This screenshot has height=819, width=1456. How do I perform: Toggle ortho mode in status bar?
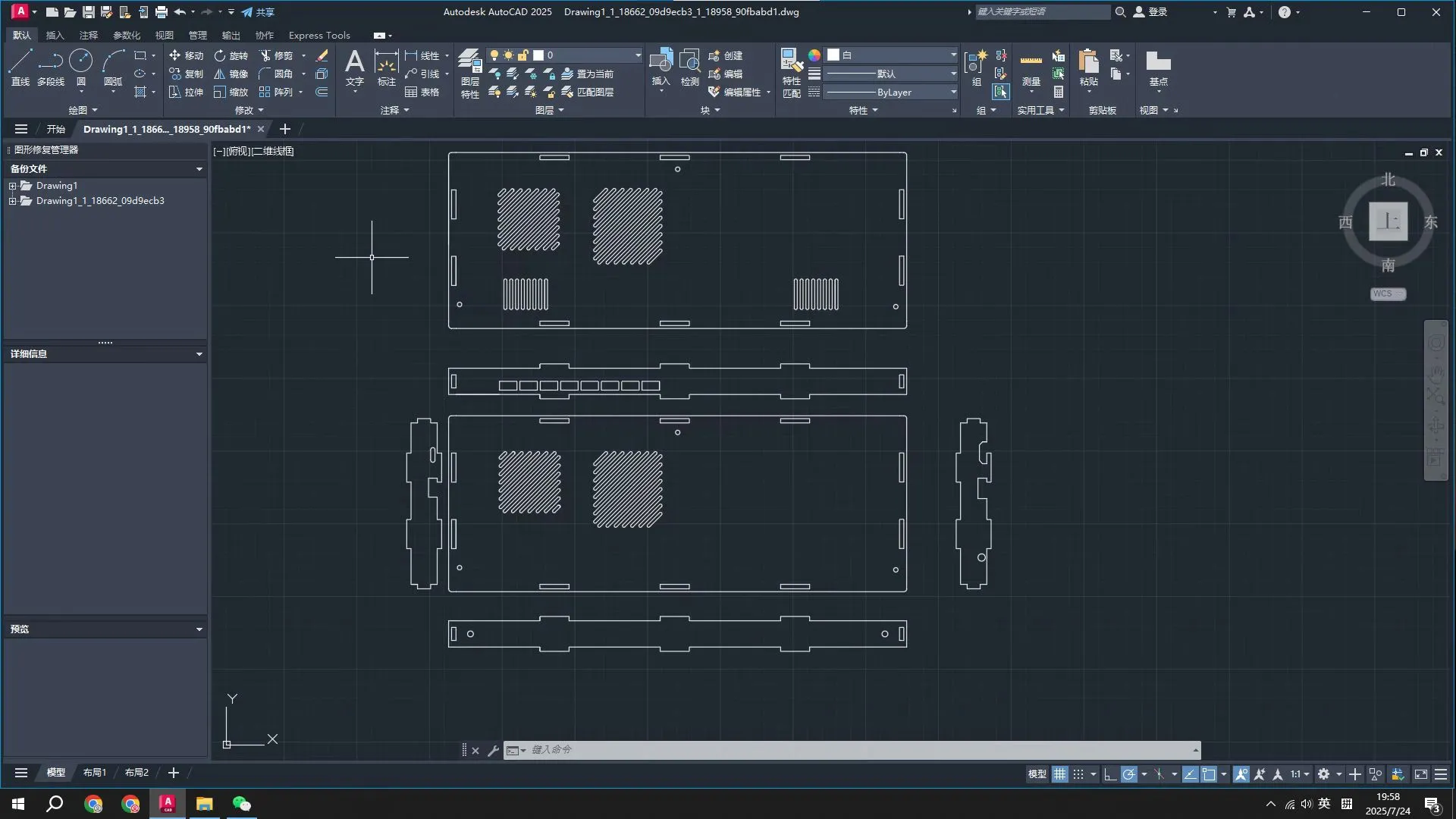pyautogui.click(x=1110, y=774)
